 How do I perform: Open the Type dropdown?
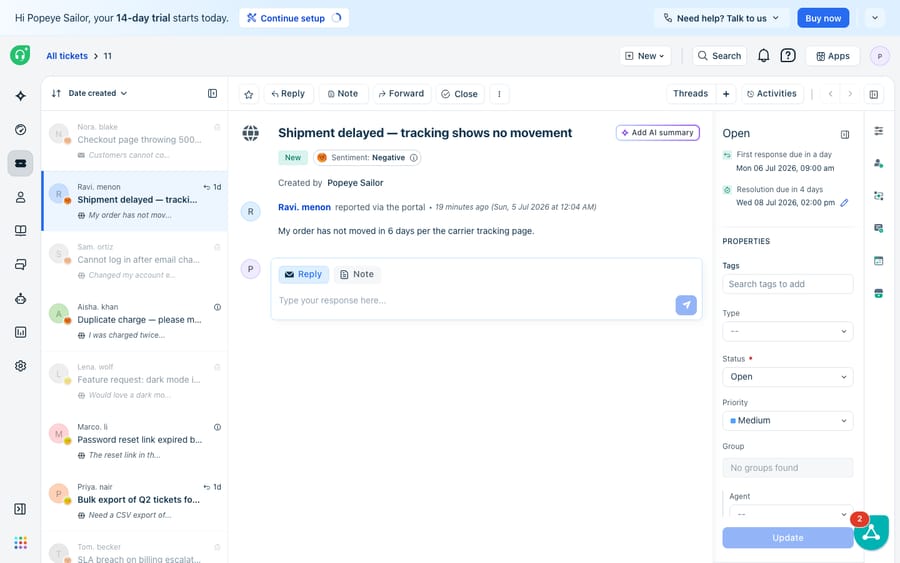[788, 332]
